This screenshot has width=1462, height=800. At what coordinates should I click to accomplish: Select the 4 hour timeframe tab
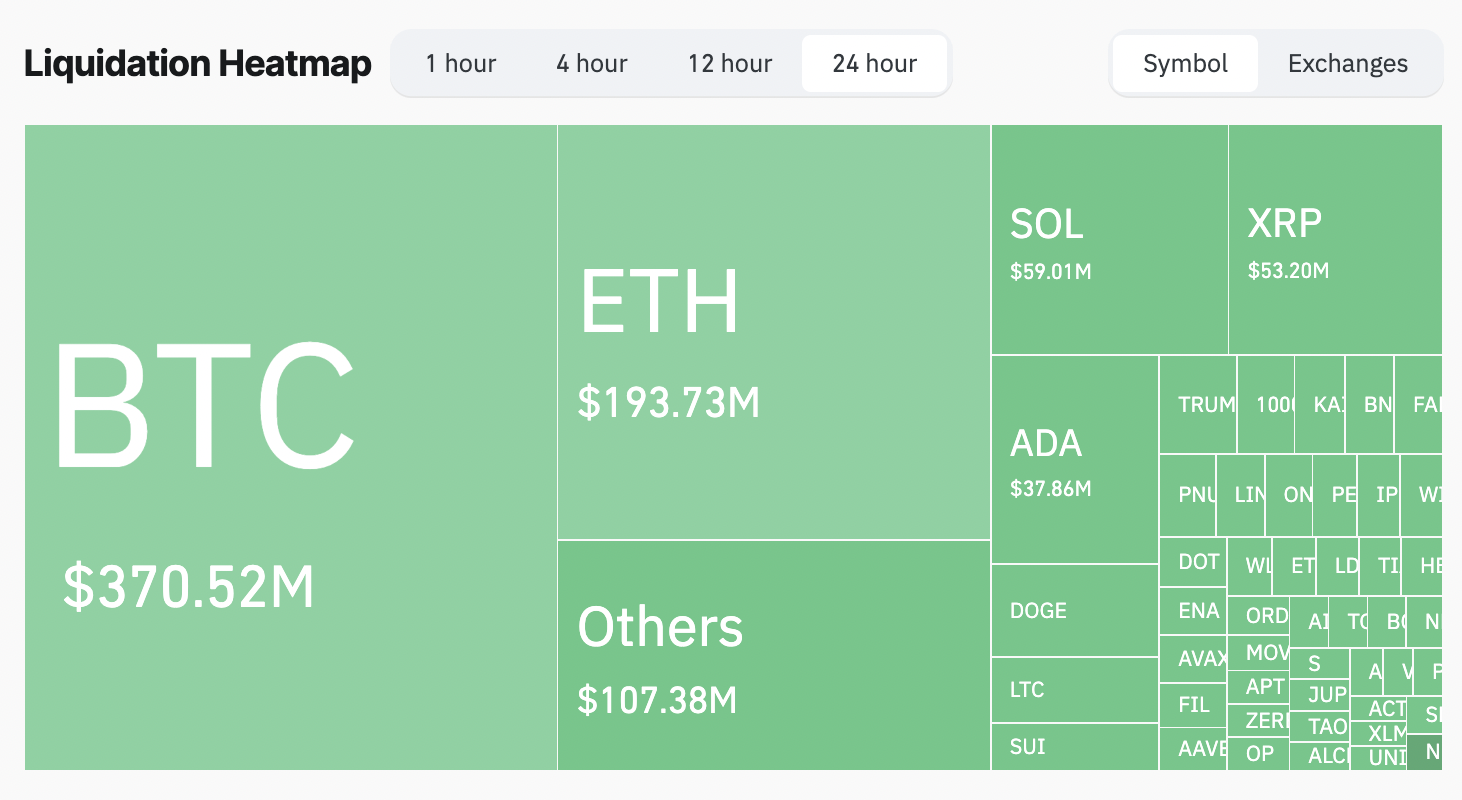pyautogui.click(x=592, y=64)
